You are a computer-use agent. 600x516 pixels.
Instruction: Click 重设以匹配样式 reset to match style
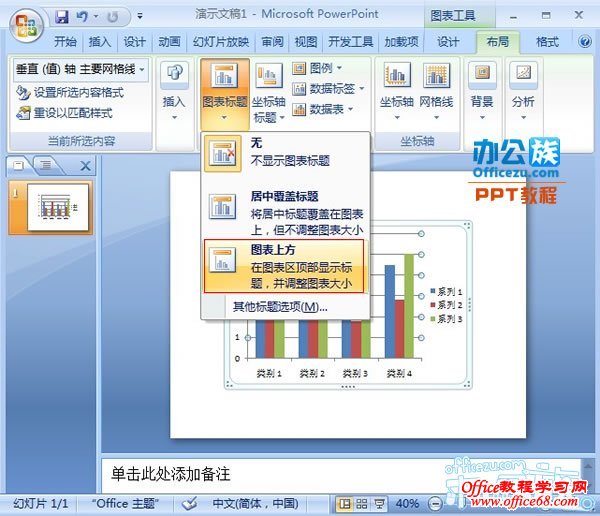pyautogui.click(x=64, y=113)
